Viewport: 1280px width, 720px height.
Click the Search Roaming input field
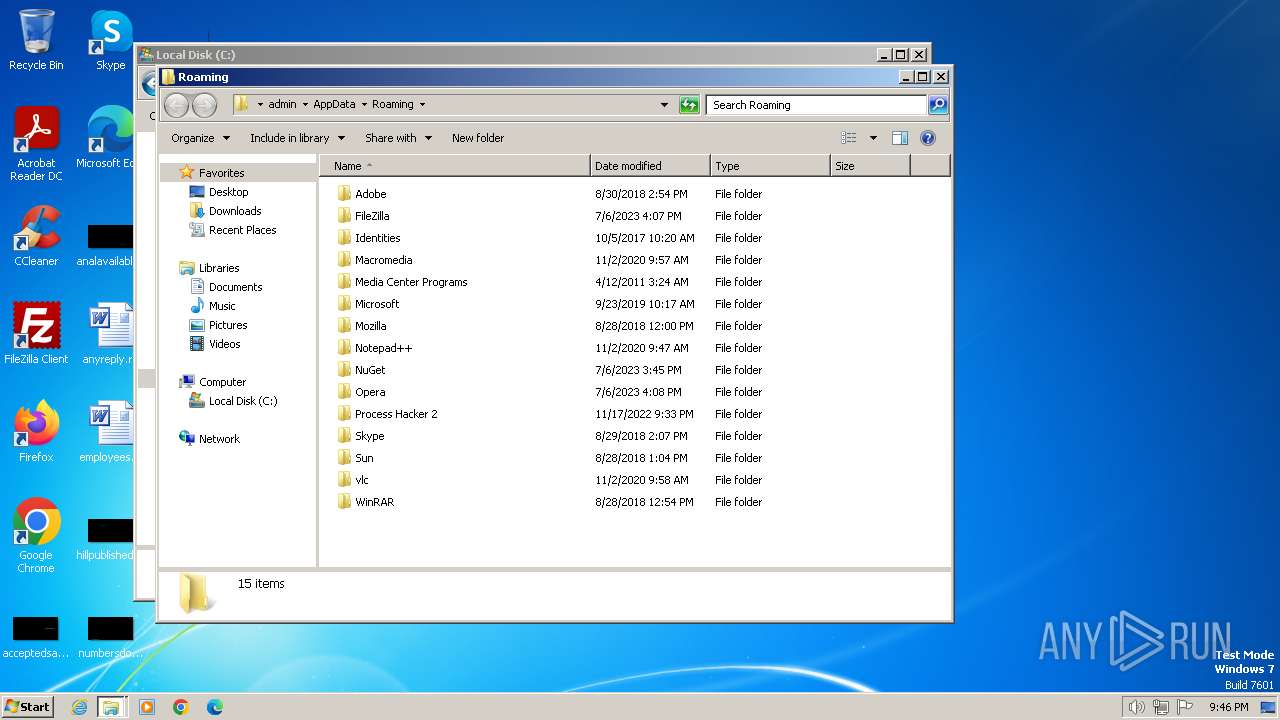click(816, 104)
